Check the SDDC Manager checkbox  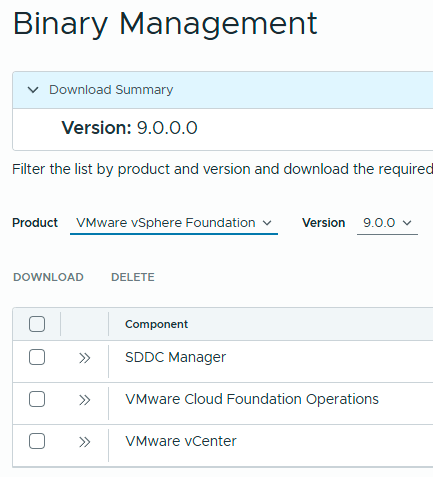(37, 357)
